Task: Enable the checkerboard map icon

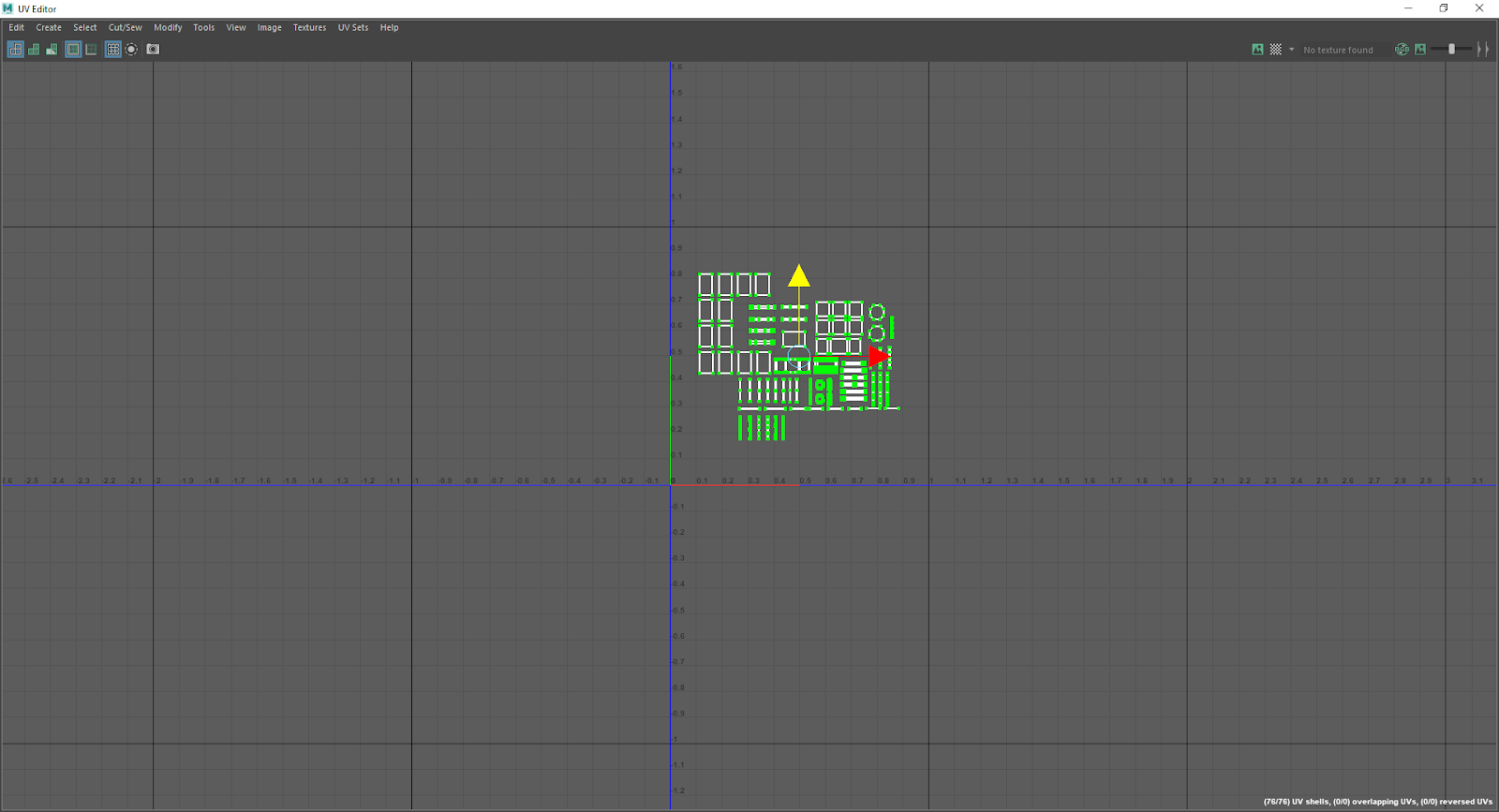Action: coord(1275,50)
